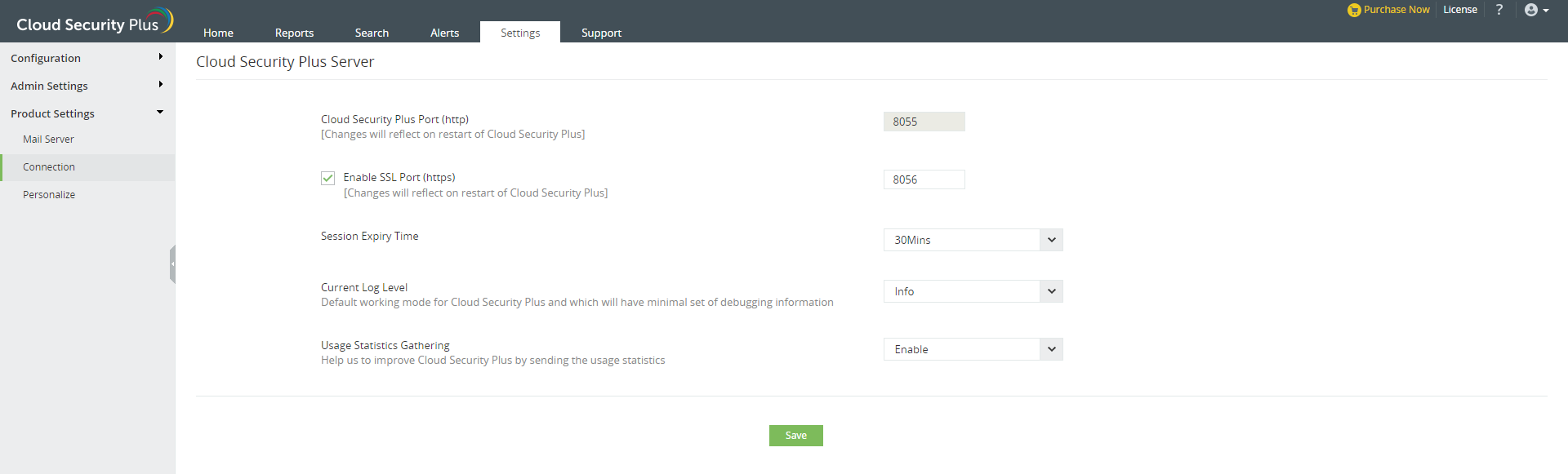
Task: Collapse the Product Settings sidebar section
Action: coord(87,113)
